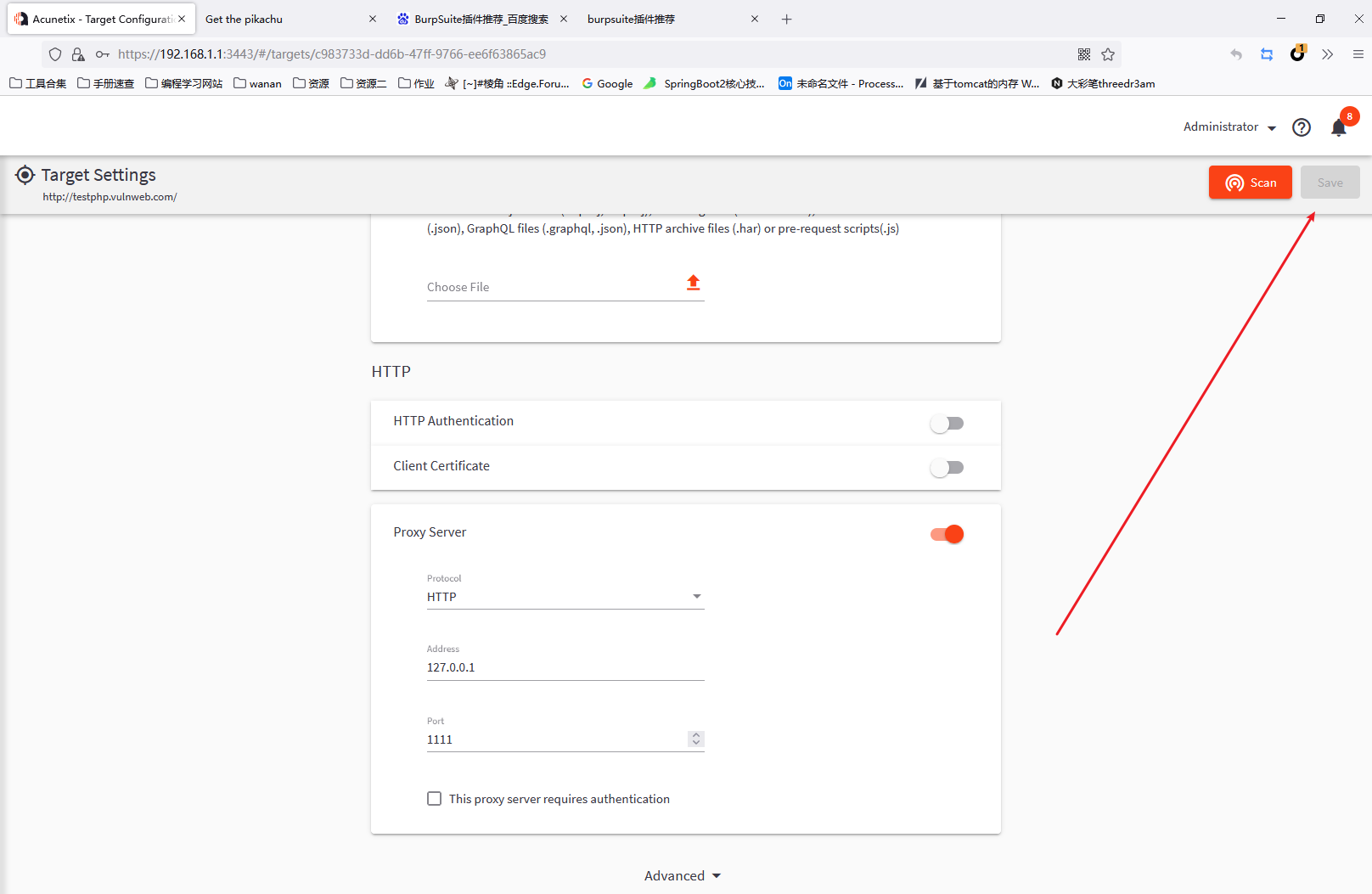
Task: Toggle the Client Certificate switch
Action: click(x=947, y=467)
